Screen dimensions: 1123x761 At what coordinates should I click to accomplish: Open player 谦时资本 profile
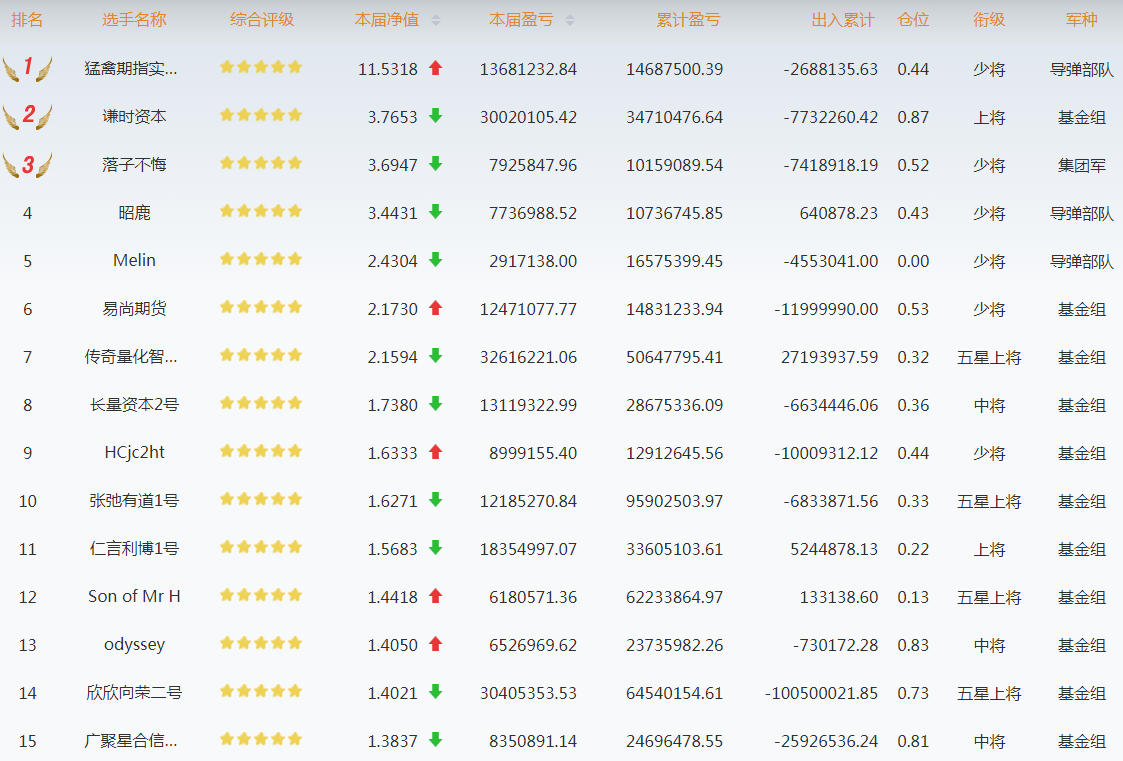click(134, 117)
